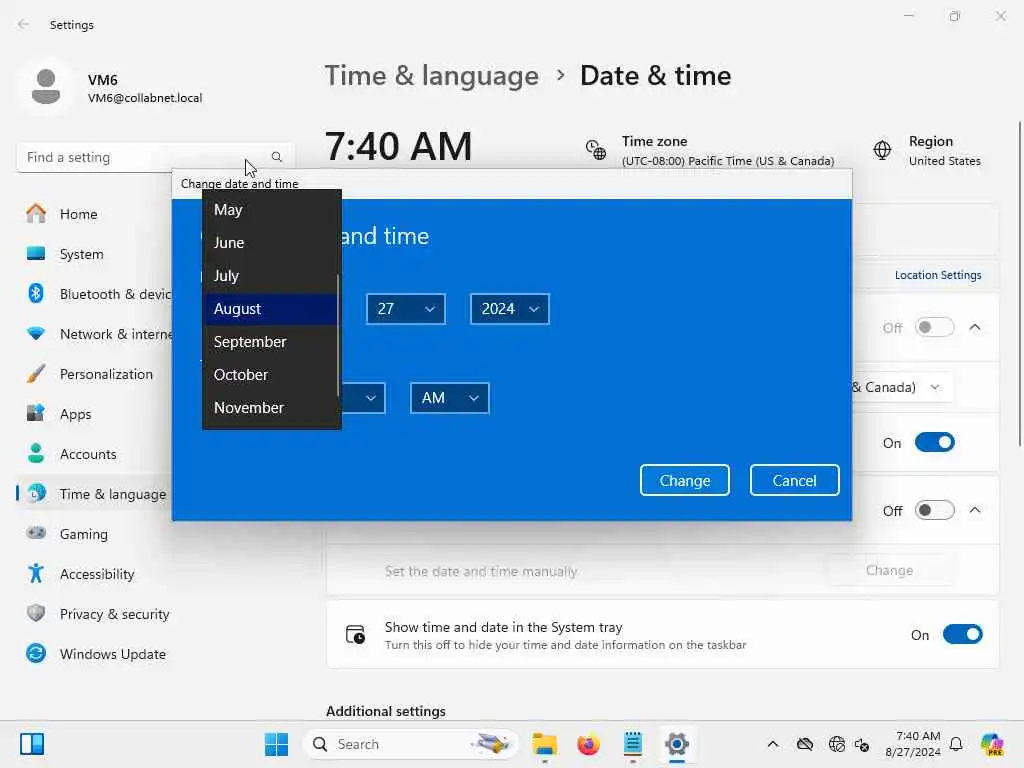Click the Change button in dialog
The image size is (1024, 768).
click(x=684, y=480)
